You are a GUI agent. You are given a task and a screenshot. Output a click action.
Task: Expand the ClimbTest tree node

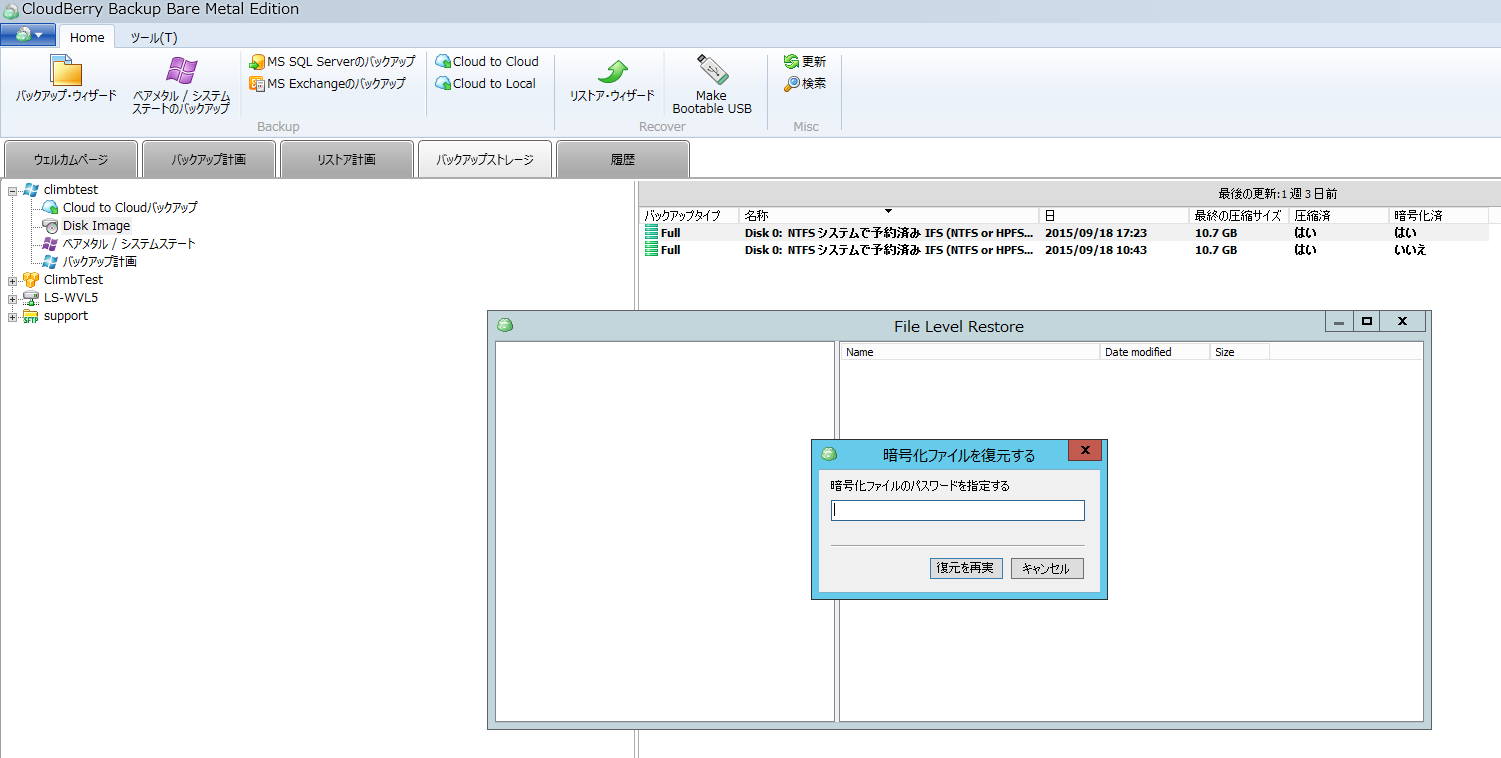pyautogui.click(x=13, y=280)
